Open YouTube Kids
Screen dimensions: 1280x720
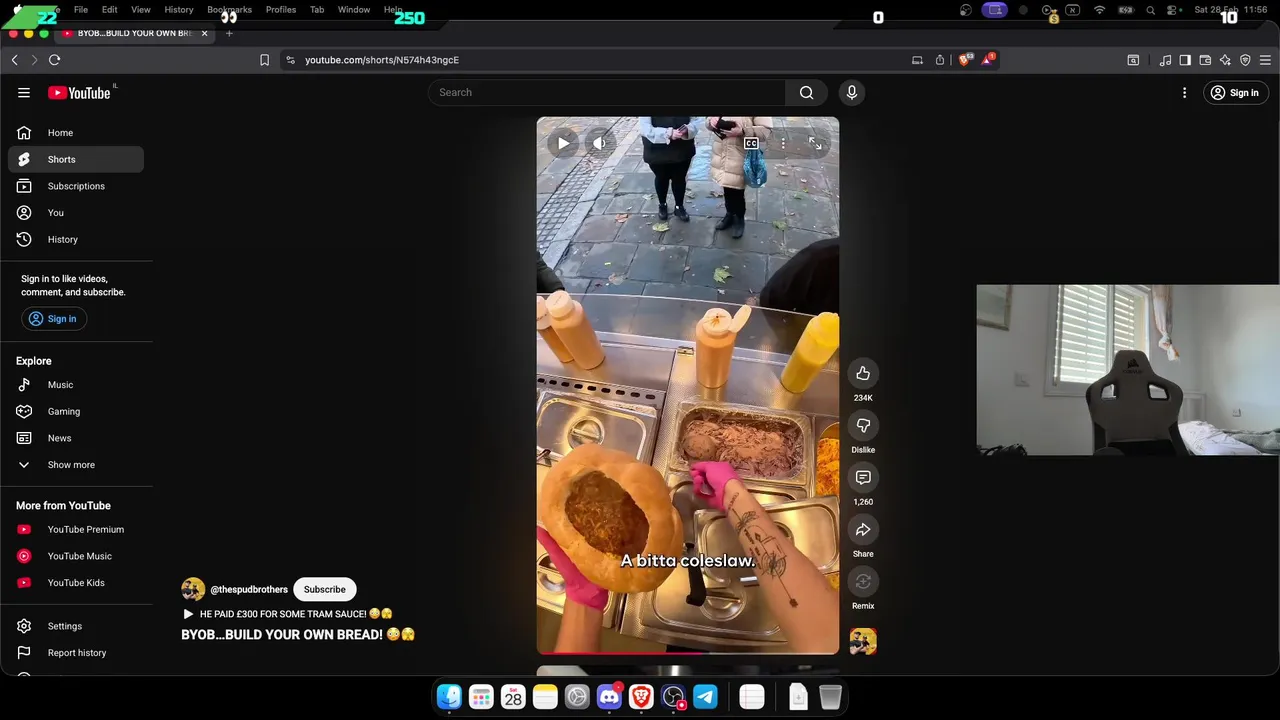(76, 582)
